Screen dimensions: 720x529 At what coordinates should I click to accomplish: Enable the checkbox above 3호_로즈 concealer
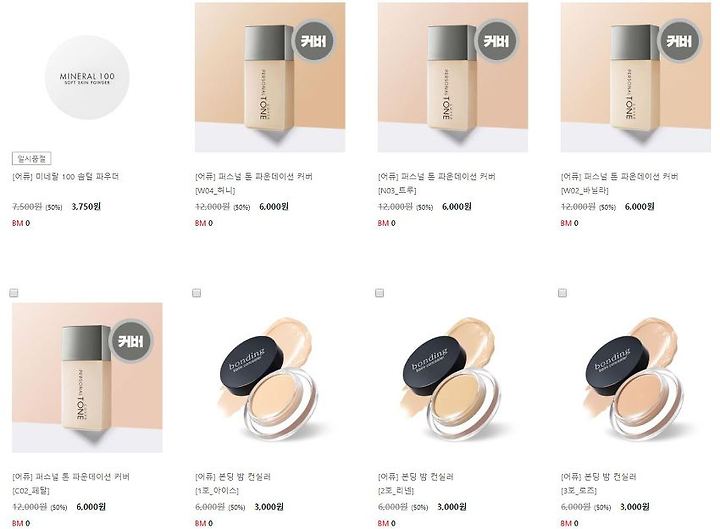(562, 293)
